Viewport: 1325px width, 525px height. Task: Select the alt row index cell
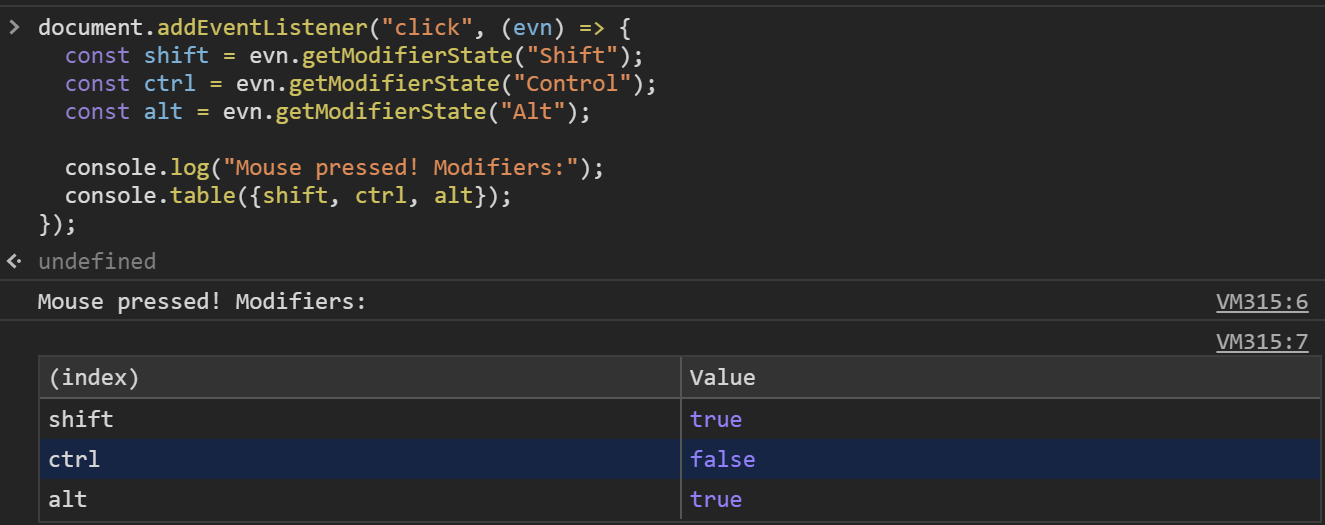click(68, 499)
